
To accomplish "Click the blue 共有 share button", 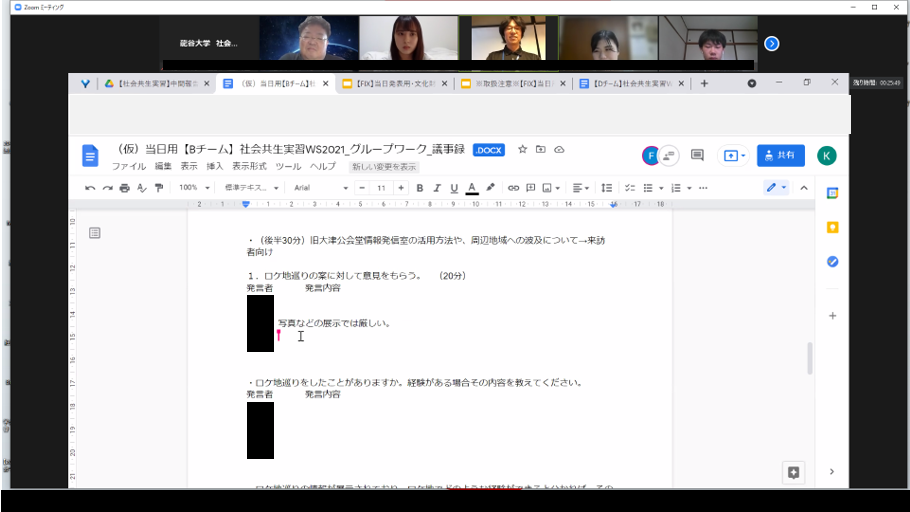I will (781, 156).
